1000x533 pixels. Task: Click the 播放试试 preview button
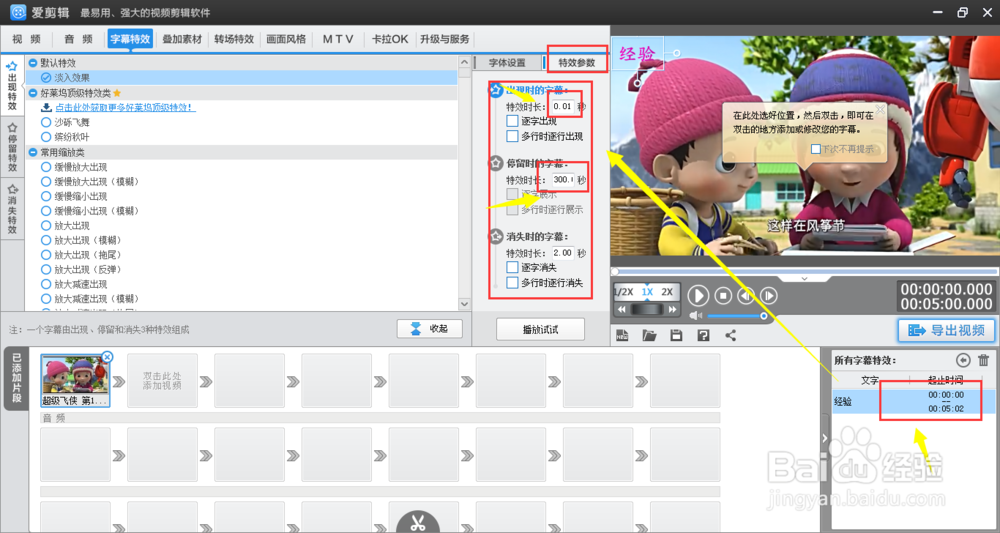(540, 329)
